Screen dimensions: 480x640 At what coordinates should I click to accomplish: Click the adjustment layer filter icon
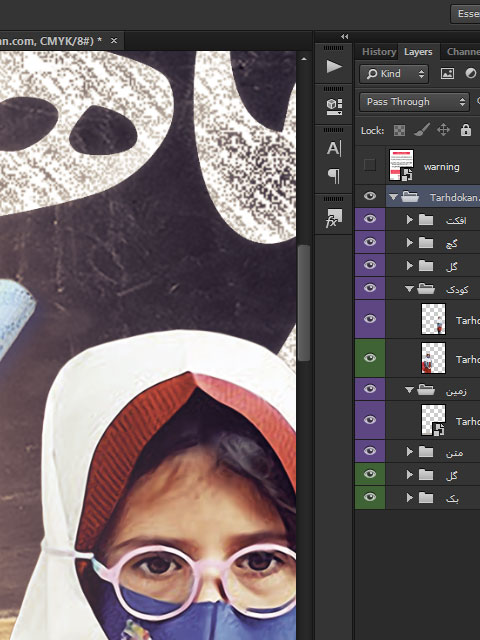click(x=471, y=73)
